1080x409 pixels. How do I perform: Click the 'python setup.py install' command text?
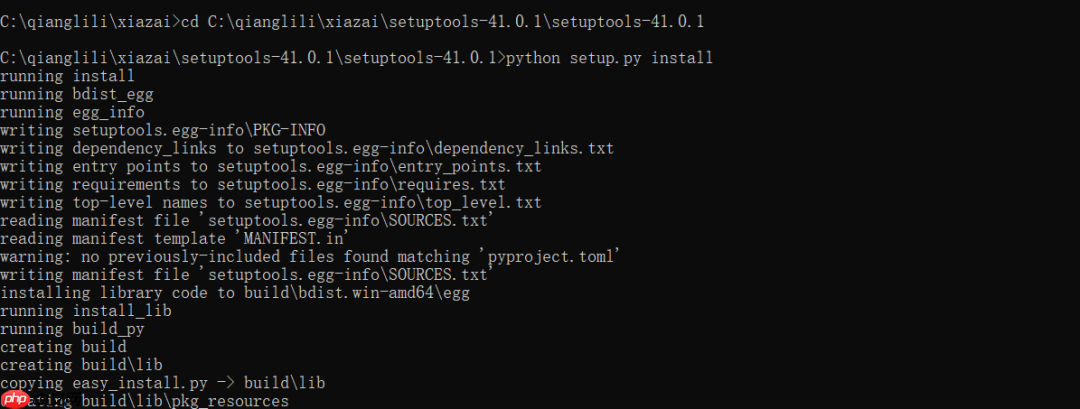[x=610, y=58]
